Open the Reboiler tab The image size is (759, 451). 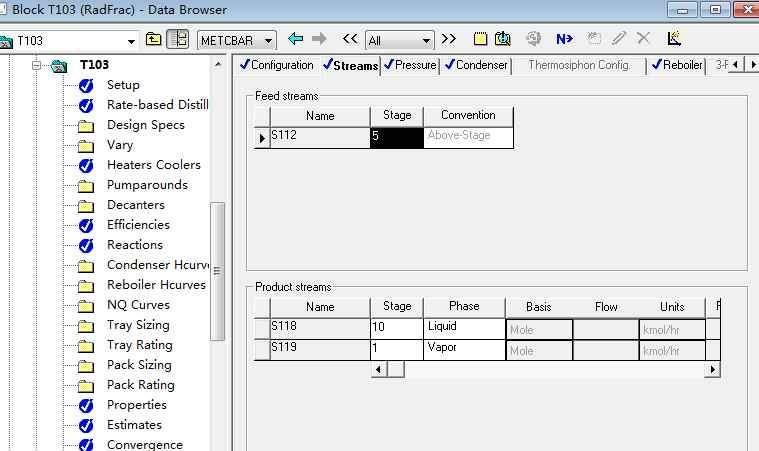click(x=677, y=65)
